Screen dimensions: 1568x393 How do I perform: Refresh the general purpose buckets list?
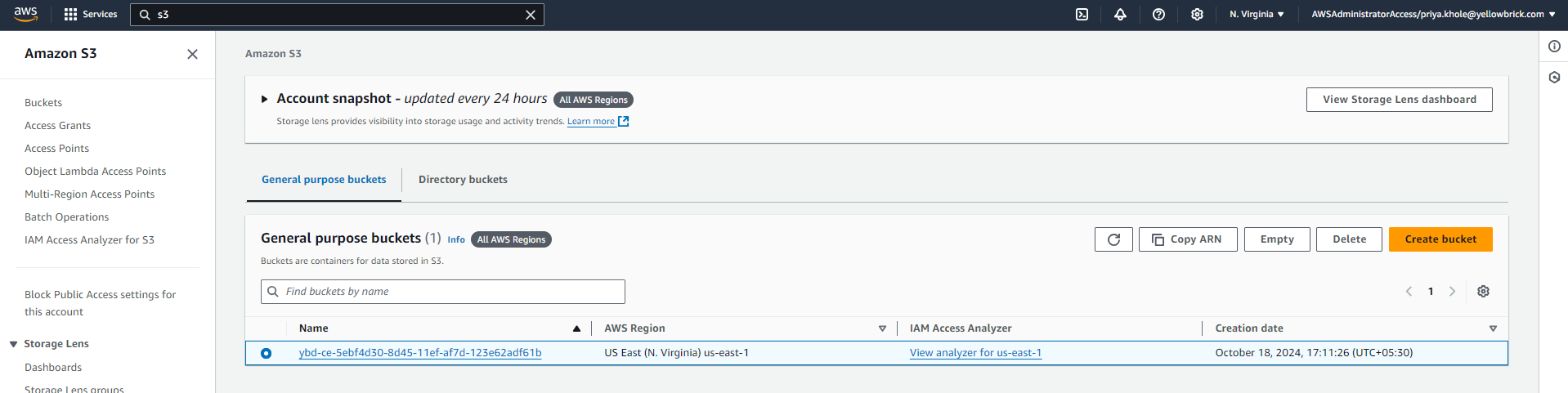click(x=1113, y=239)
